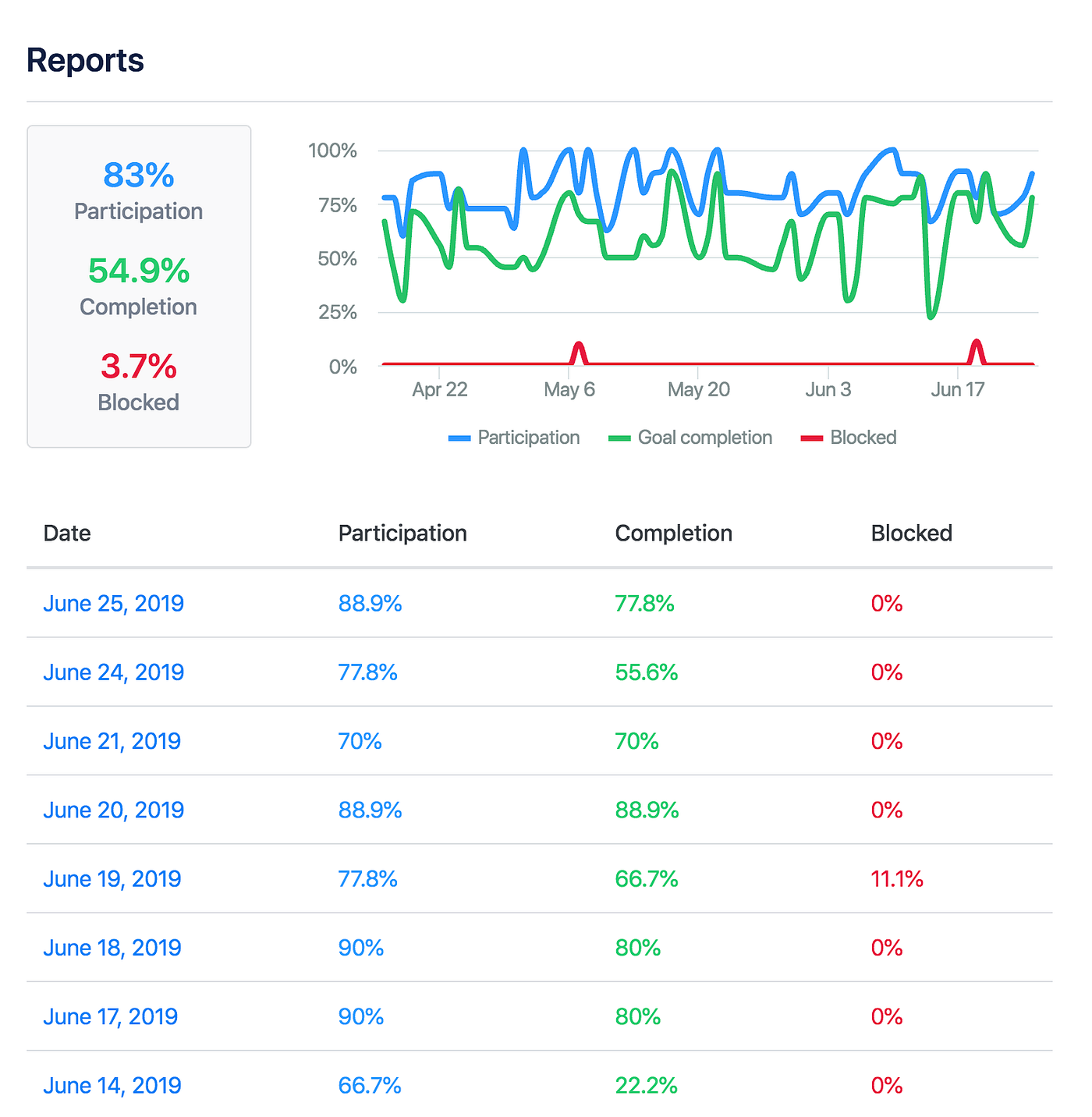The height and width of the screenshot is (1117, 1092).
Task: Select the Reports page heading
Action: (x=84, y=60)
